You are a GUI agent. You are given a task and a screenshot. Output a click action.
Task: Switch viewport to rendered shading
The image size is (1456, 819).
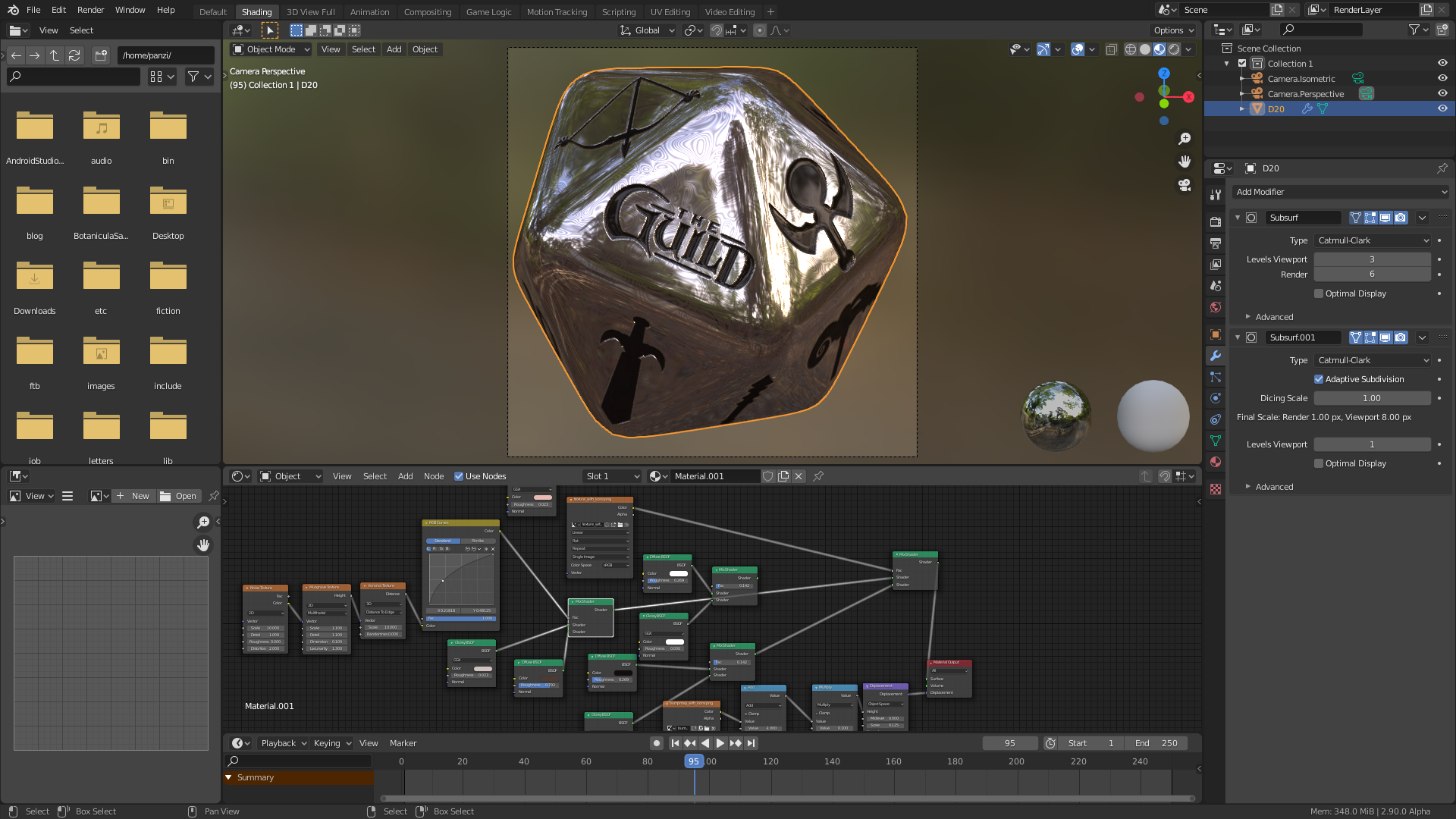(x=1174, y=49)
